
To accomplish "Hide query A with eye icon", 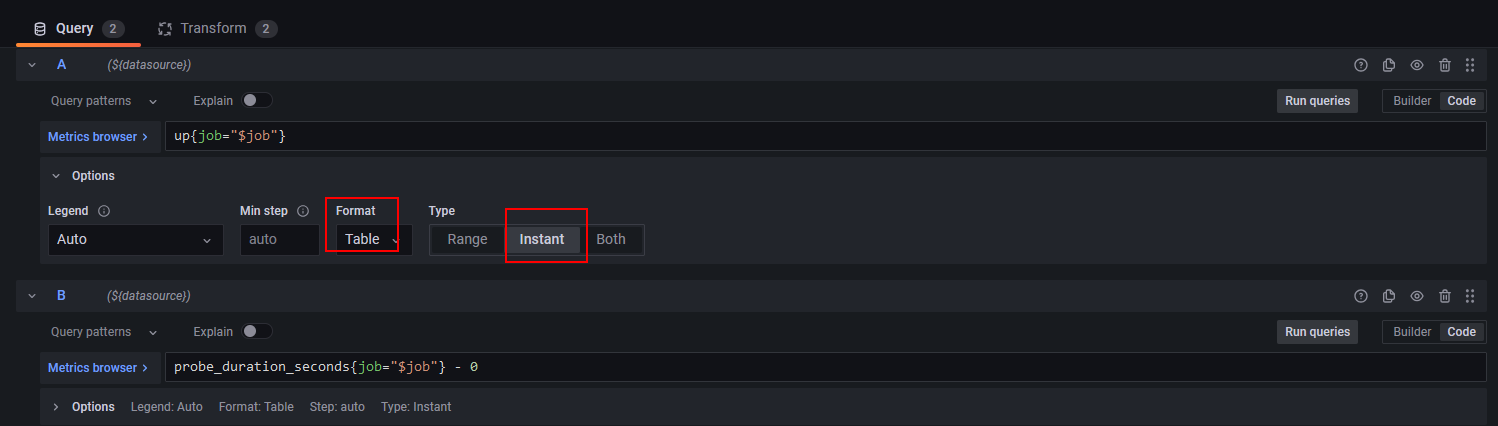I will [x=1417, y=65].
